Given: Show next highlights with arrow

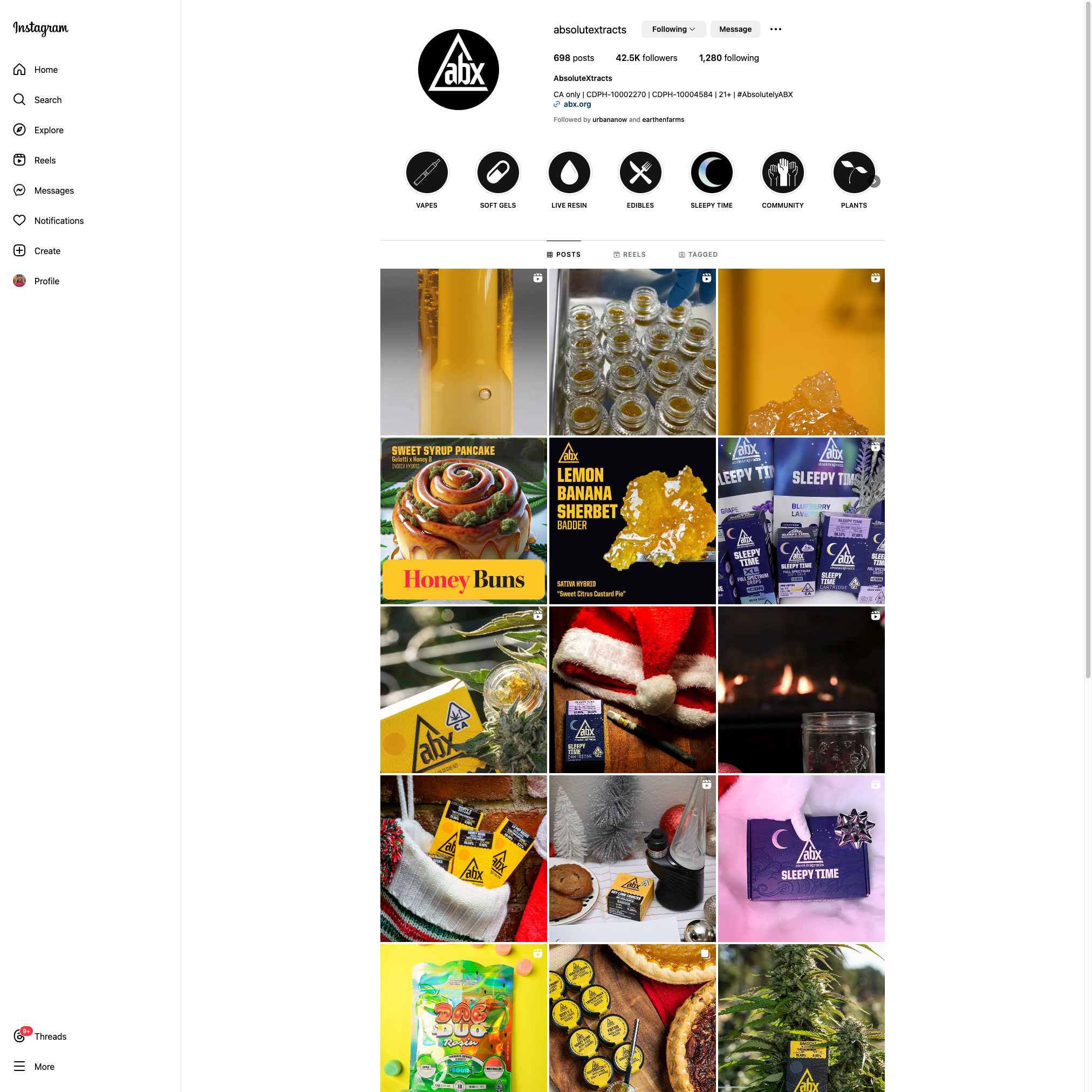Looking at the screenshot, I should 875,181.
